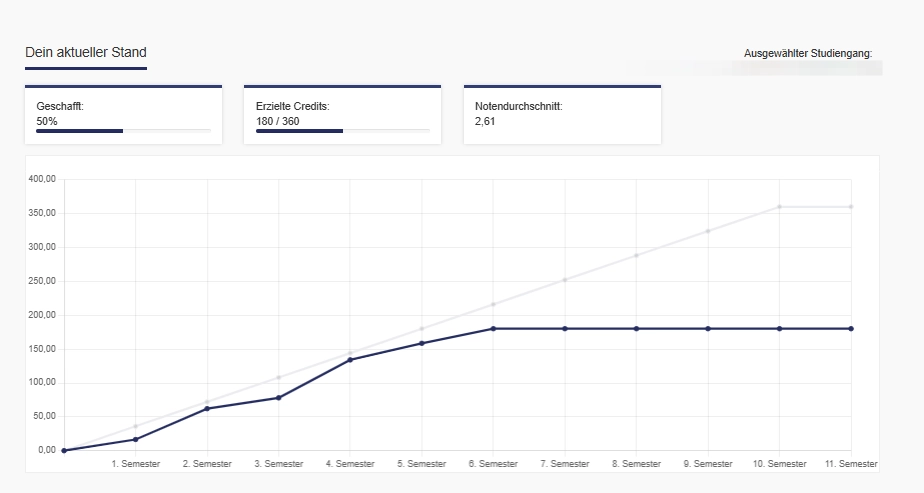
Task: Click the dark data point at 11. Semester
Action: 851,329
